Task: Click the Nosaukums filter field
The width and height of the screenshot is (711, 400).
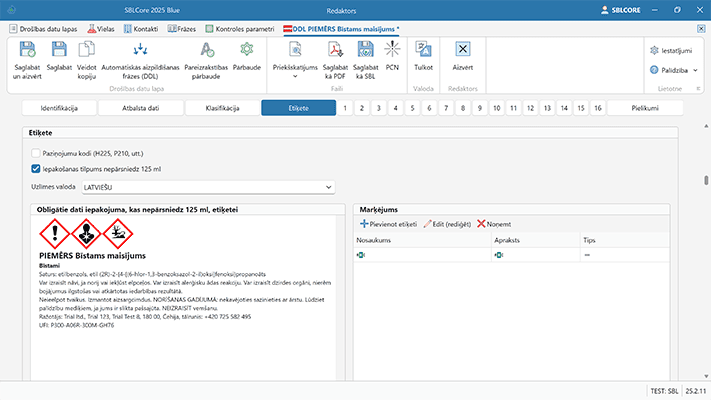Action: coord(420,256)
